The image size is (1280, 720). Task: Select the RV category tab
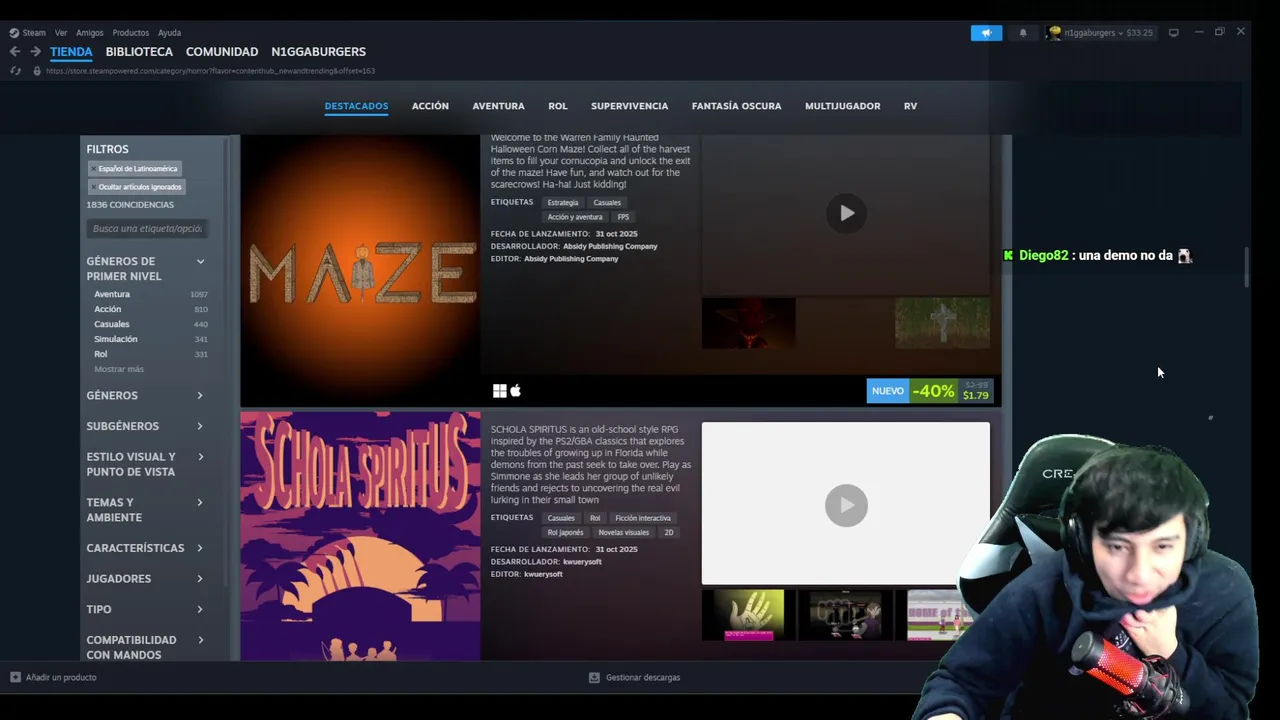click(x=910, y=106)
